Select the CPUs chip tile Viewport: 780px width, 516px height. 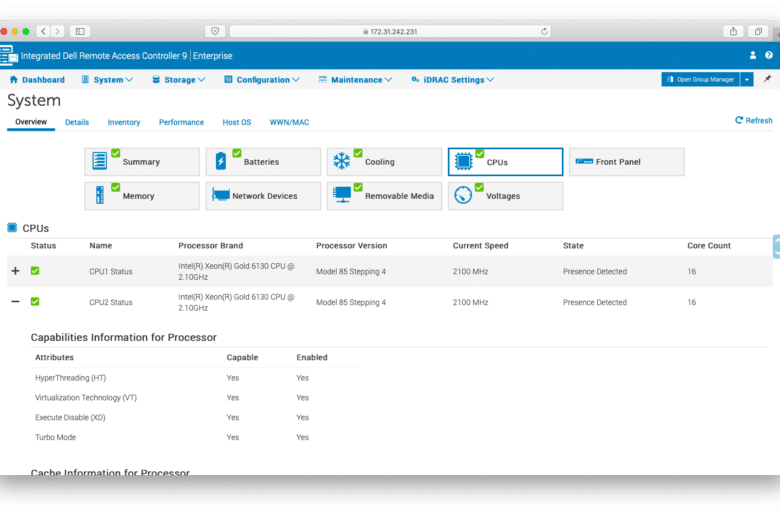[x=505, y=162]
